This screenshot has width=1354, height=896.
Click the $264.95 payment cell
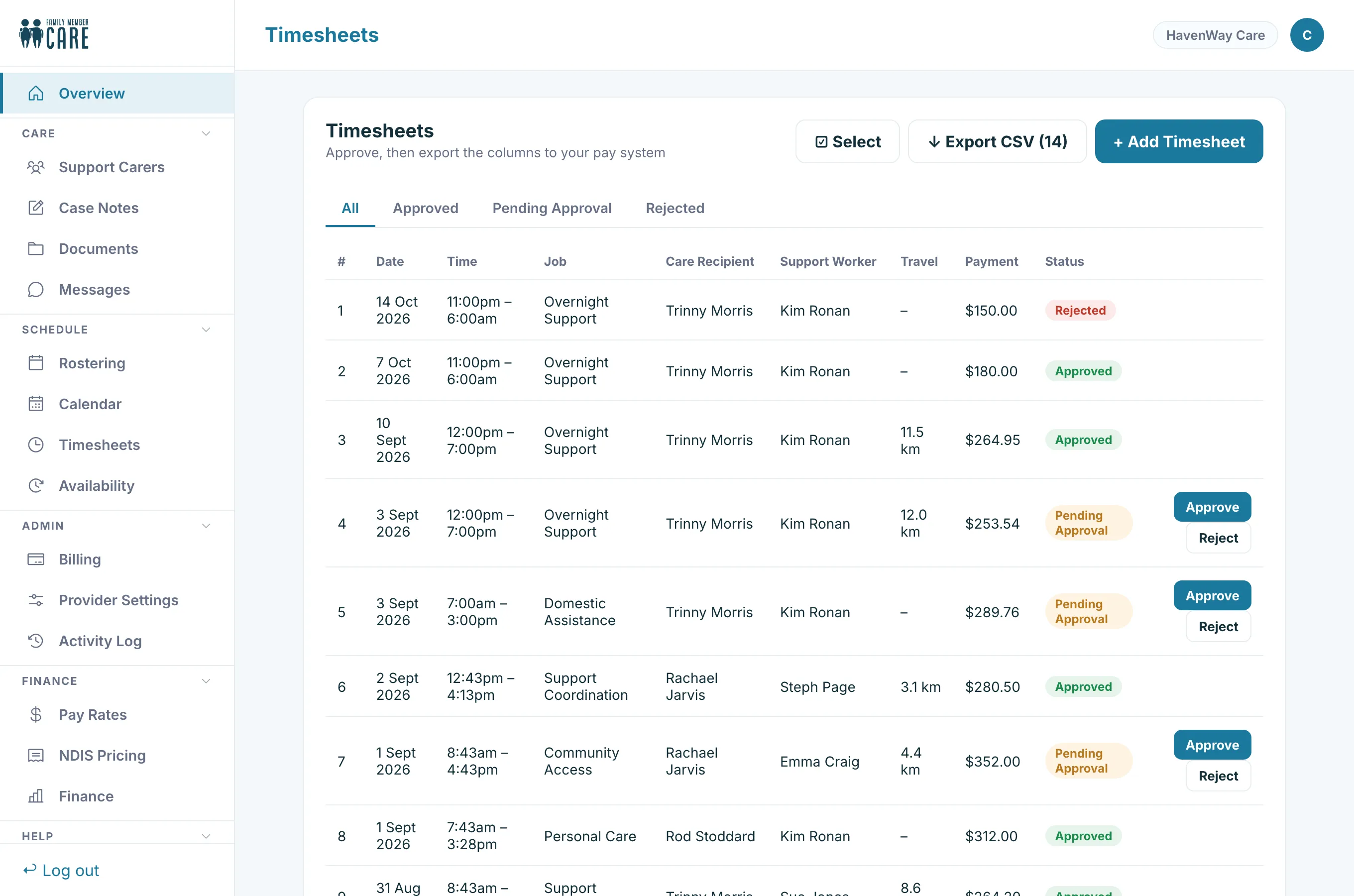[993, 440]
